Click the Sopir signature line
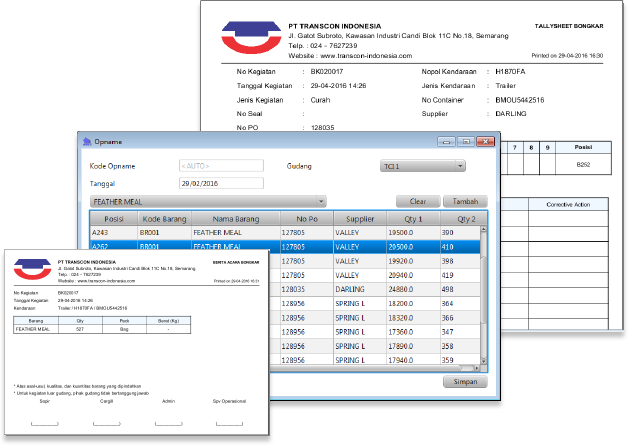This screenshot has width=628, height=445. [x=45, y=424]
